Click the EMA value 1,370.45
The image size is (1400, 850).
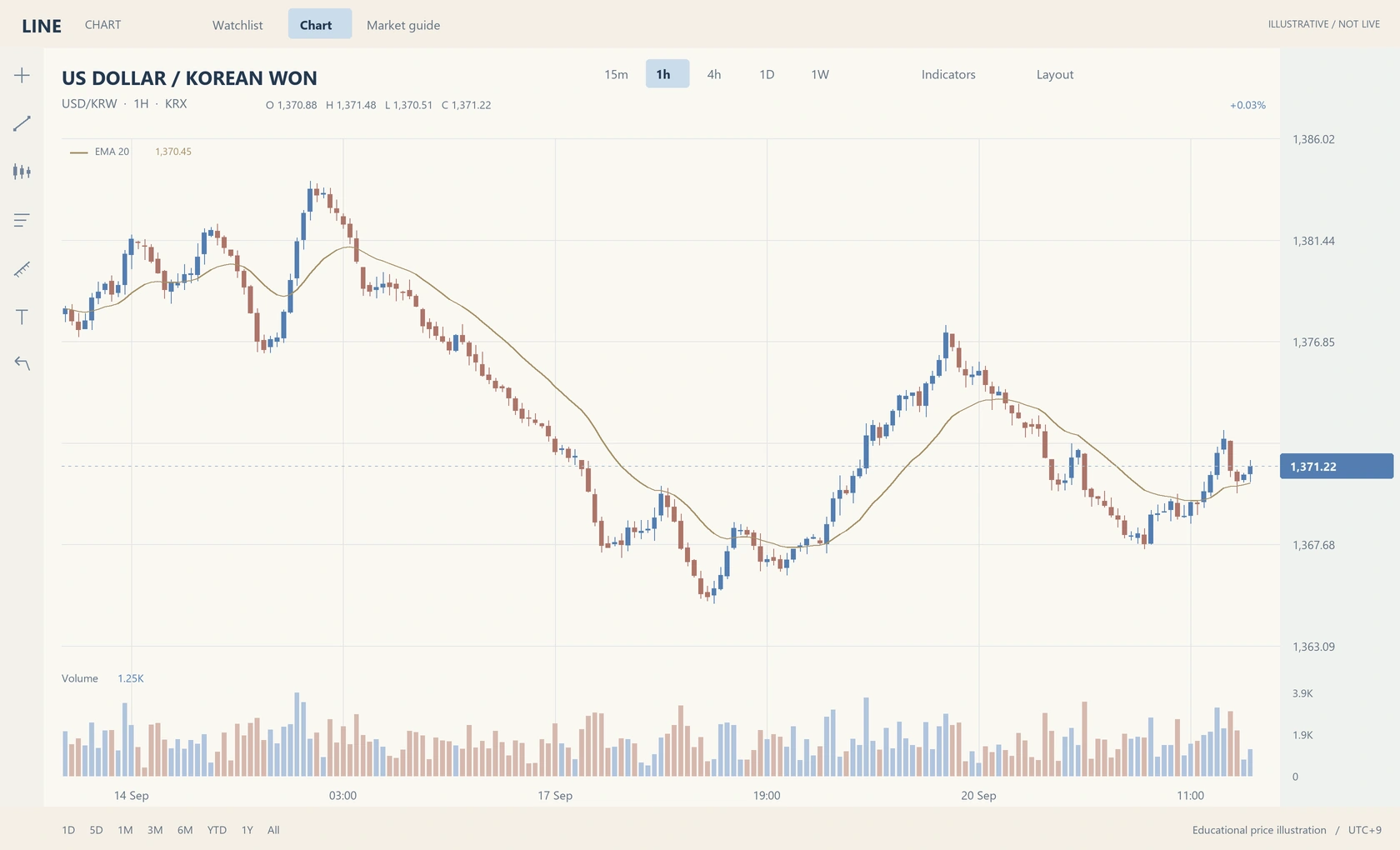(173, 152)
